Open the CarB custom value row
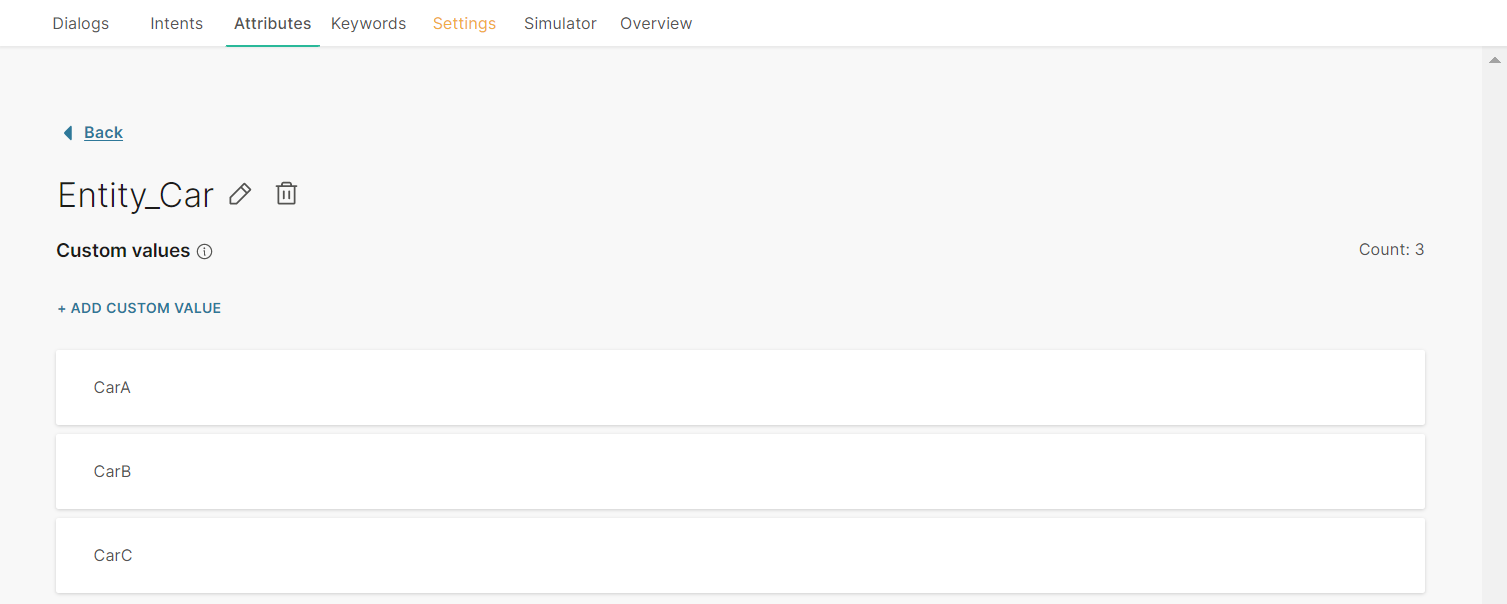This screenshot has width=1507, height=604. 740,471
